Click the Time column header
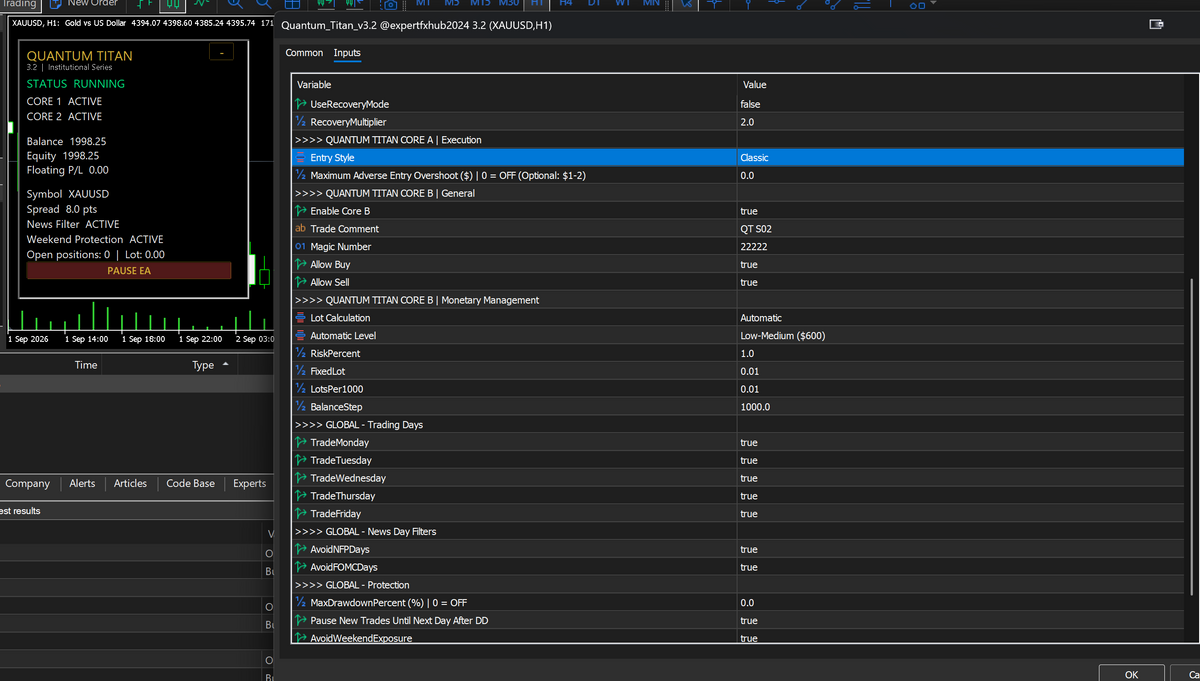1200x681 pixels. pyautogui.click(x=86, y=365)
